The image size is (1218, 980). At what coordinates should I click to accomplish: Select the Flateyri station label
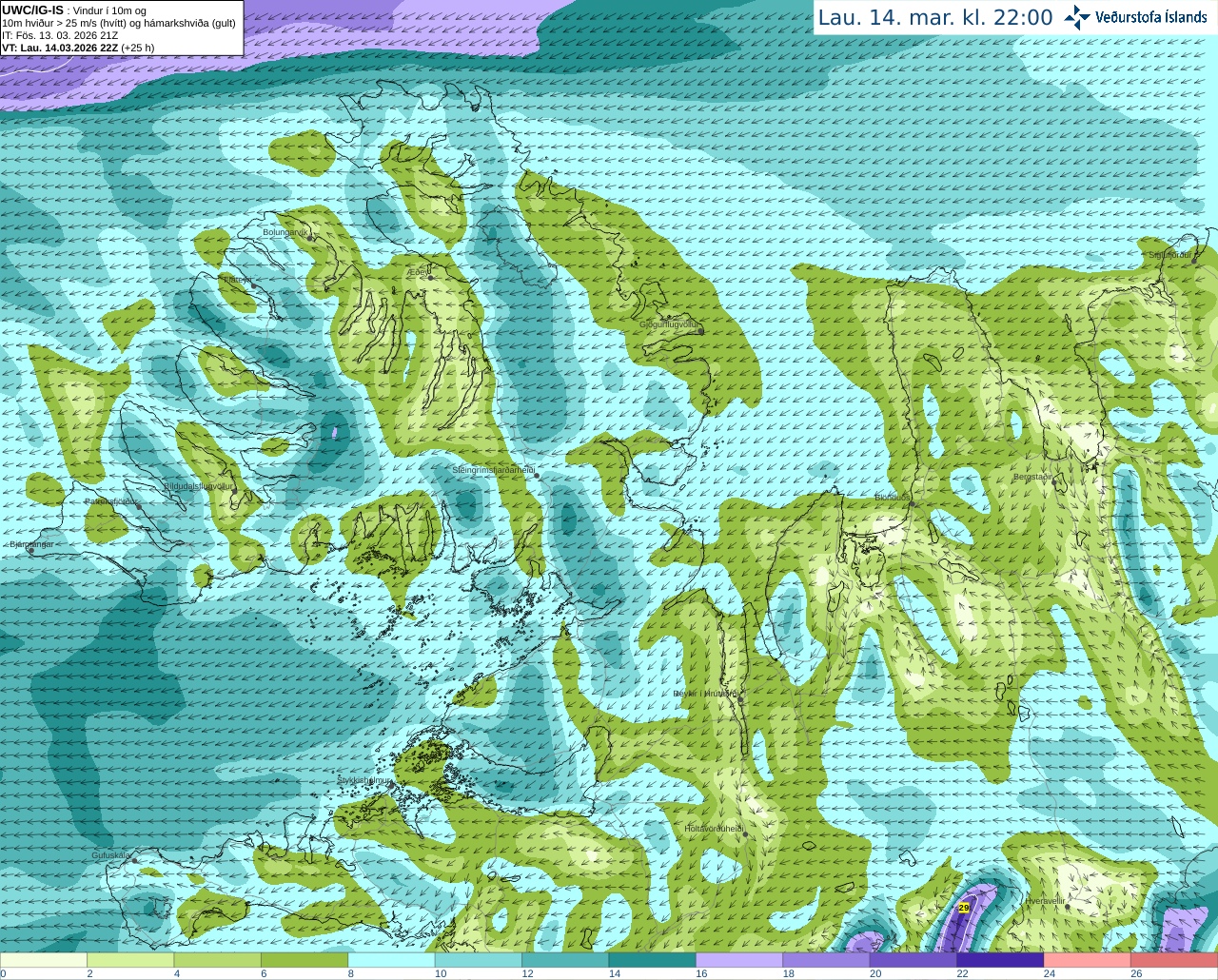236,280
